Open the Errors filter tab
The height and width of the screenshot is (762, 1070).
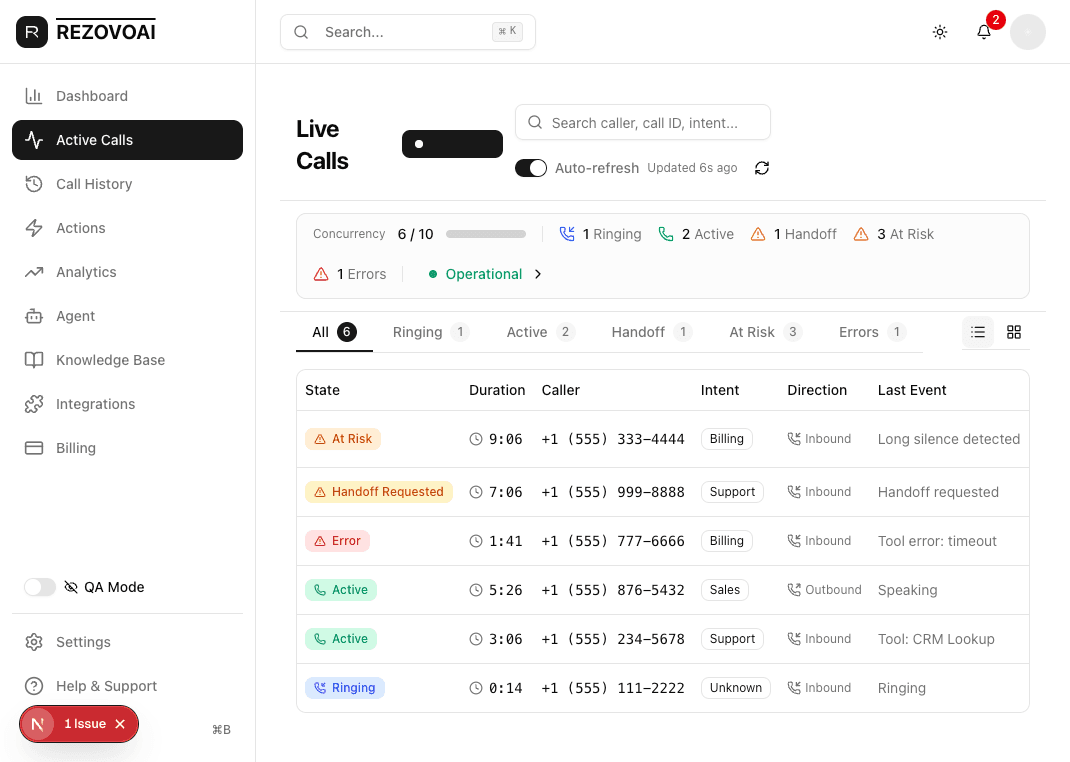point(864,331)
